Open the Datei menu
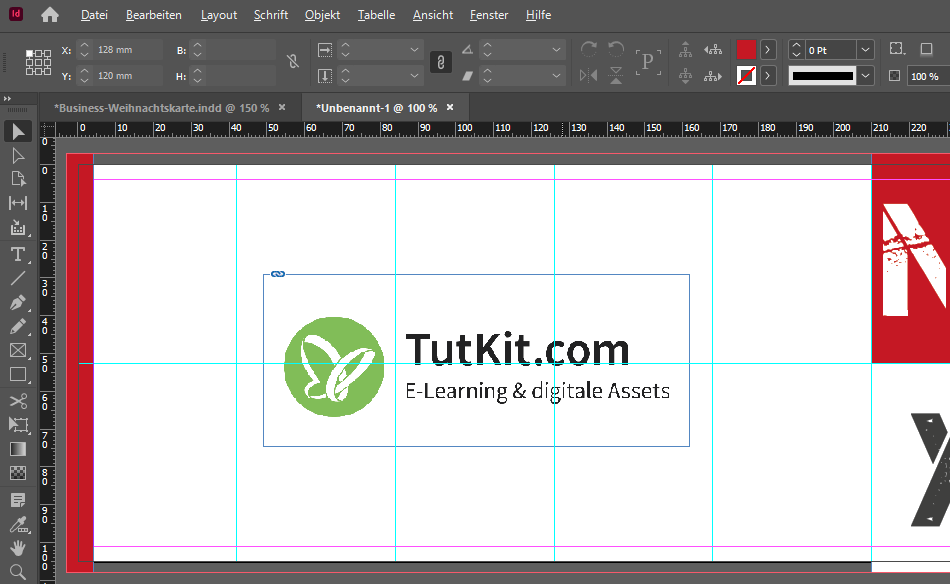The height and width of the screenshot is (584, 950). click(x=95, y=15)
